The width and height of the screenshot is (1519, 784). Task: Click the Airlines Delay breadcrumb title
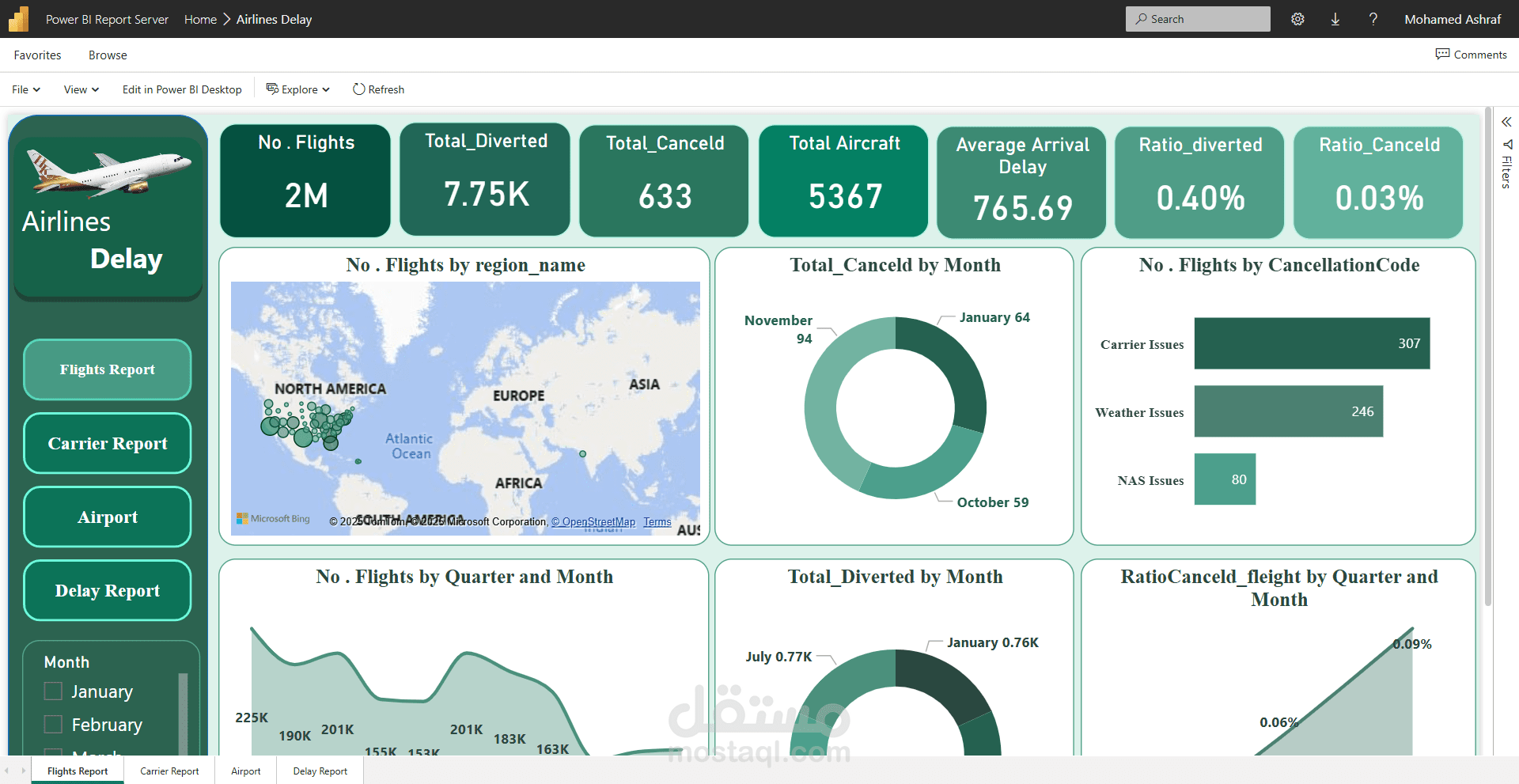[x=274, y=19]
